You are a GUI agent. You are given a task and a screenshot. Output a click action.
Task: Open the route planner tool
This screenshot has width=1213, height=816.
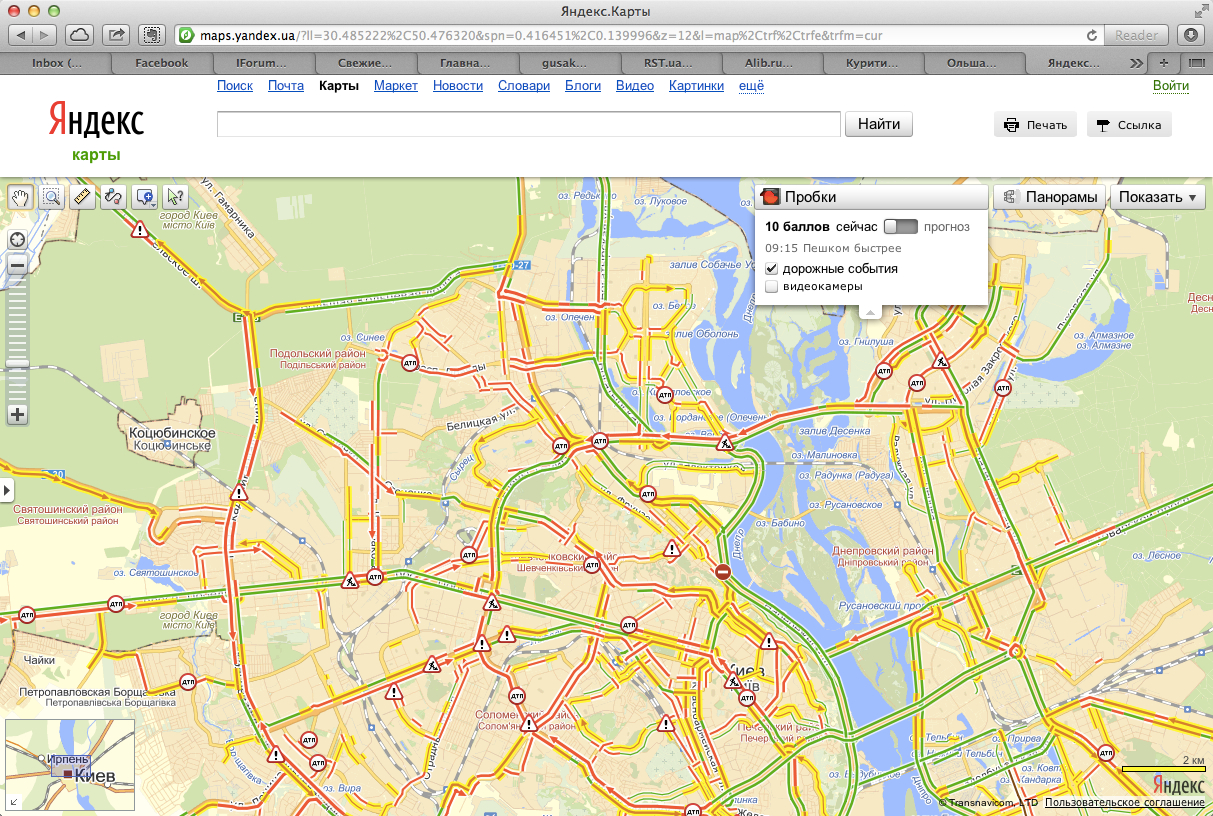(x=113, y=197)
